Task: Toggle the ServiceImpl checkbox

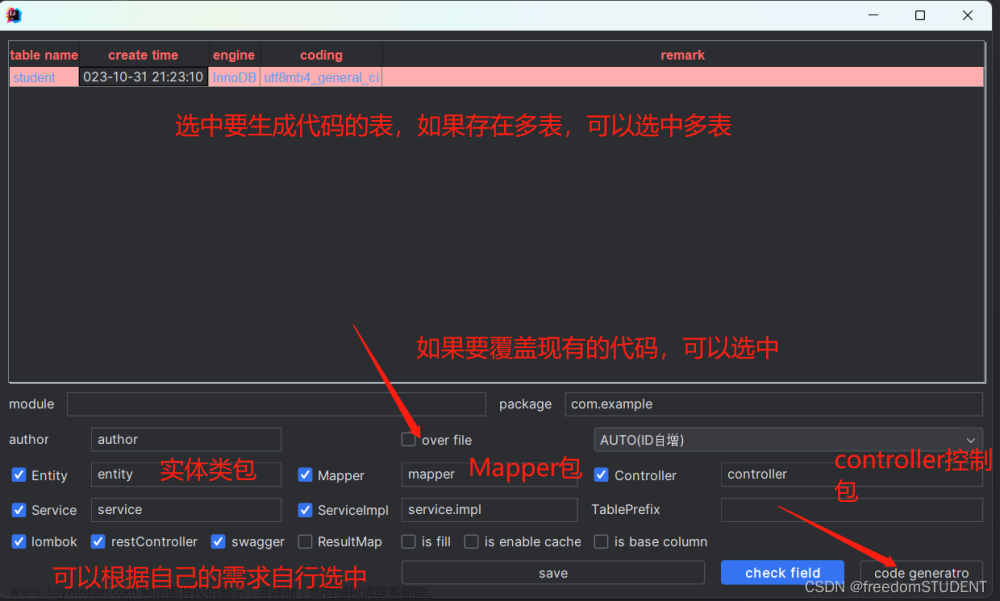Action: 305,510
